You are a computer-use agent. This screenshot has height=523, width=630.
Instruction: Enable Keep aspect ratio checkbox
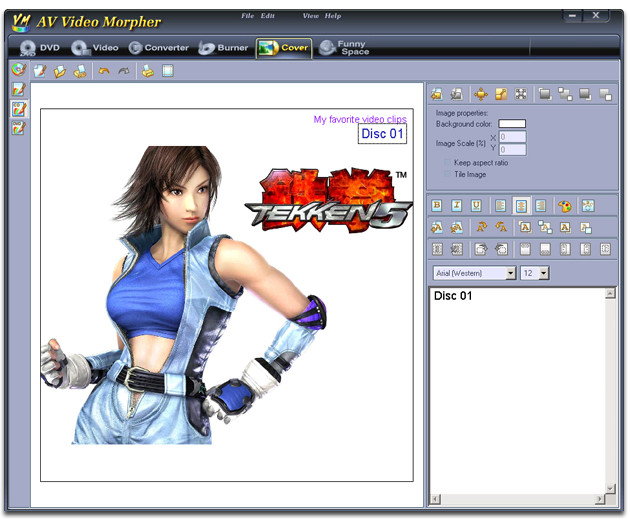tap(447, 163)
